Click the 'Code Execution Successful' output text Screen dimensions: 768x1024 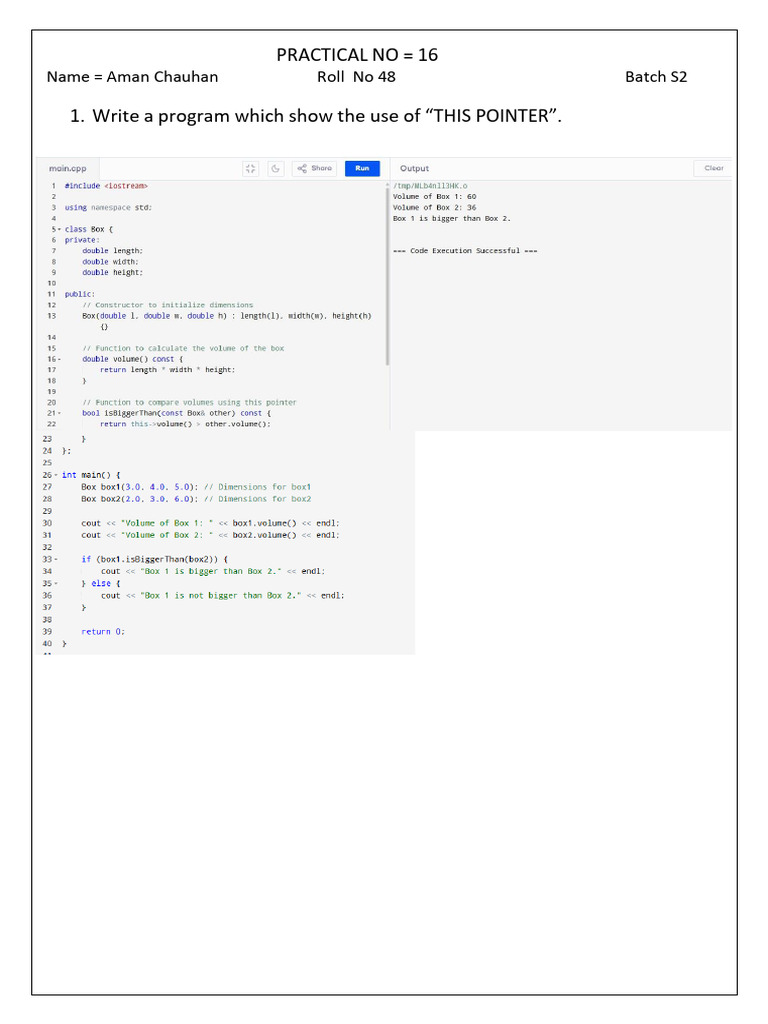pyautogui.click(x=465, y=251)
